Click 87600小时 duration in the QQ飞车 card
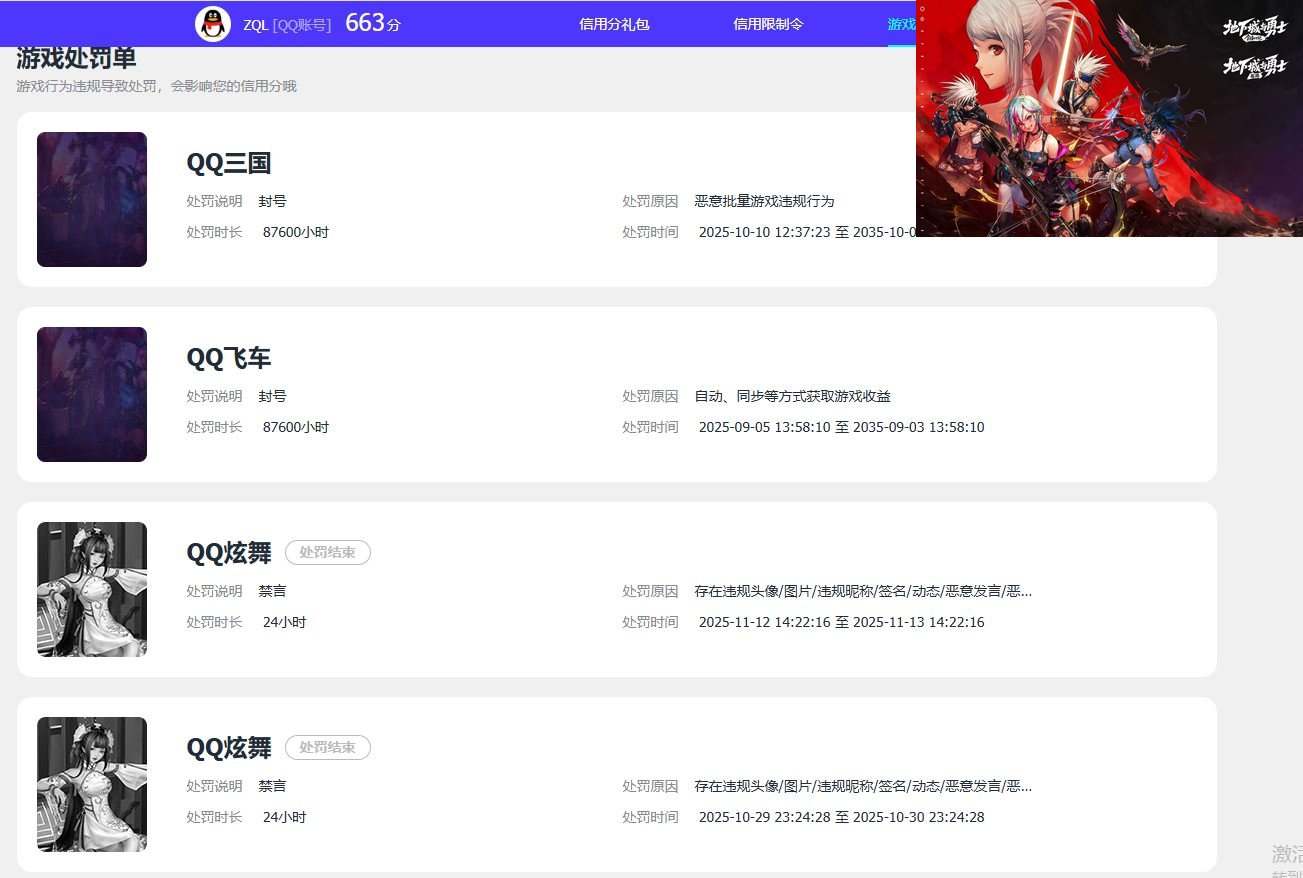Screen dimensions: 1303x878 point(296,427)
